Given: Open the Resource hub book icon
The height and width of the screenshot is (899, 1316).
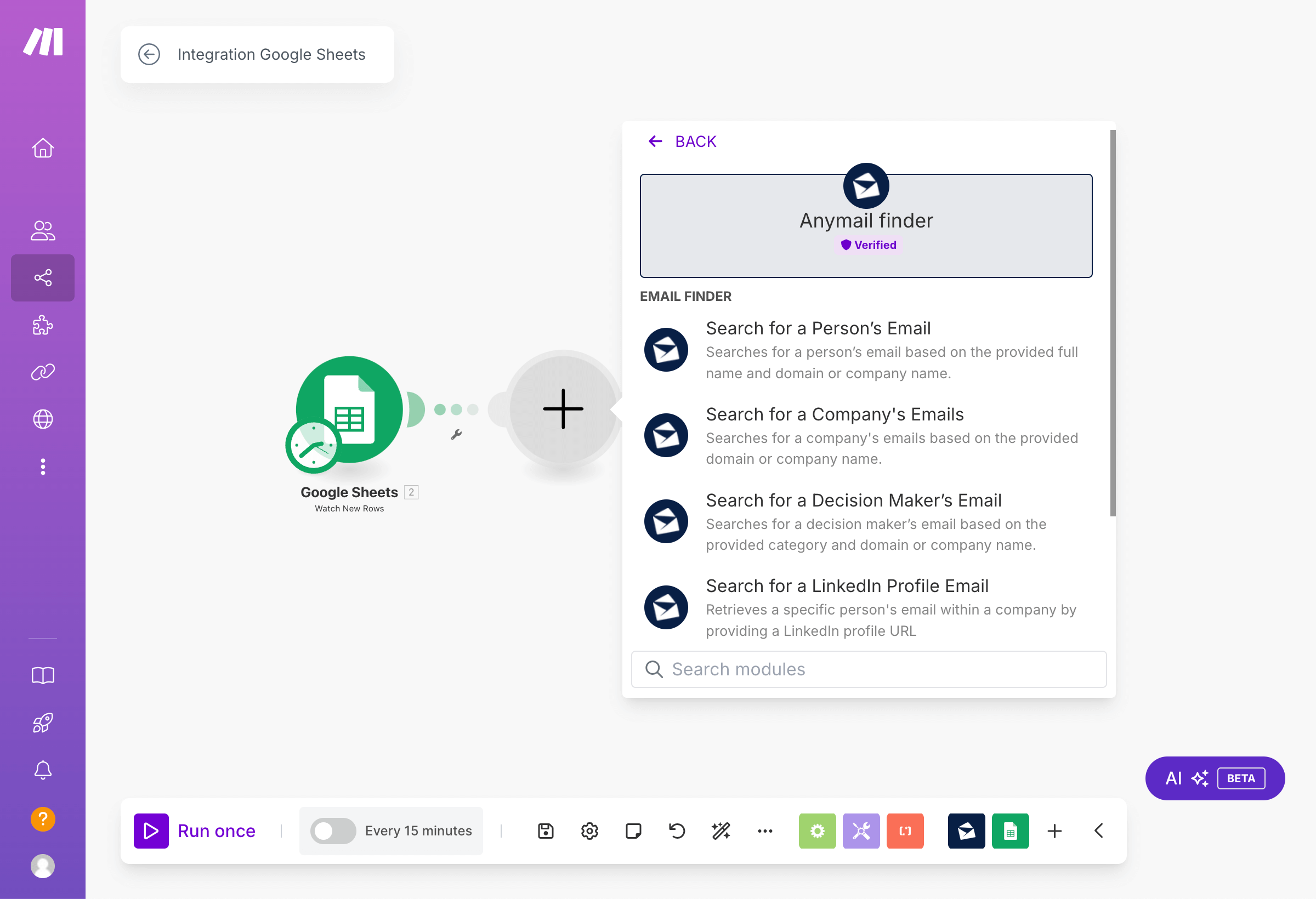Looking at the screenshot, I should 43,675.
